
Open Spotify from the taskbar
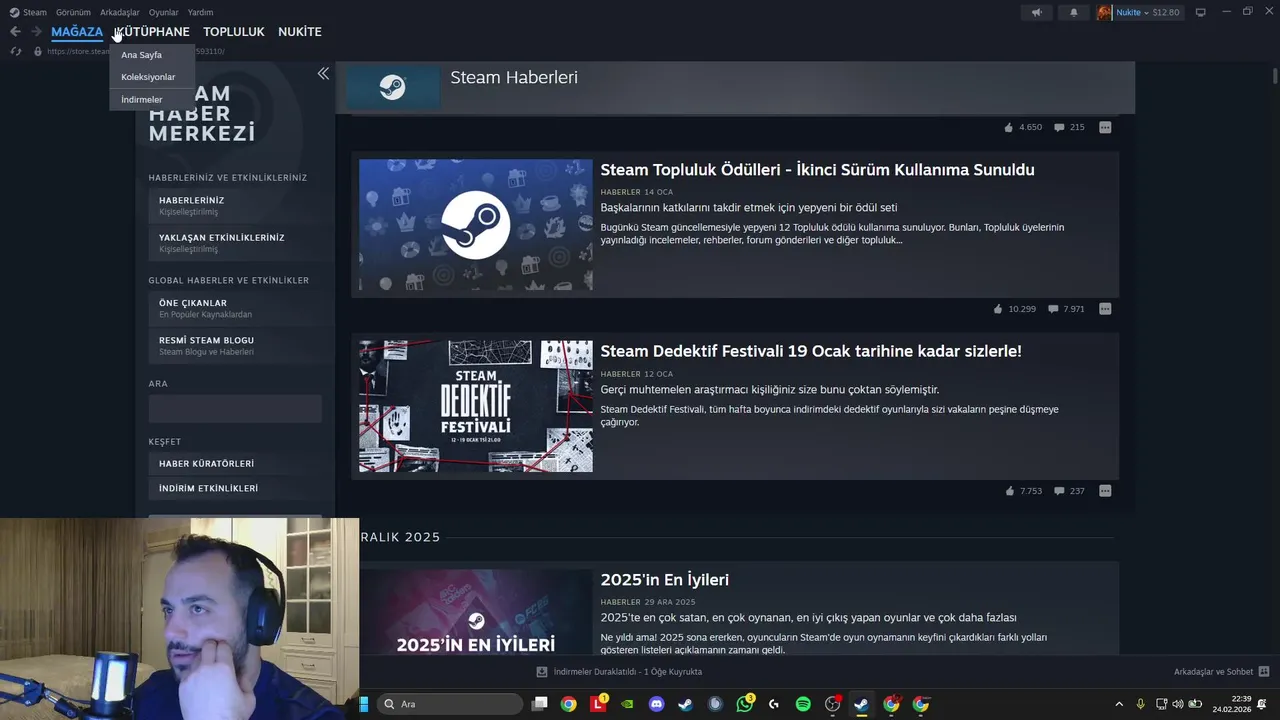click(803, 704)
